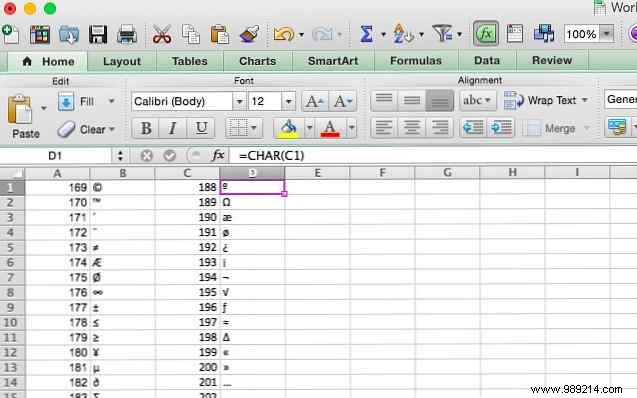The height and width of the screenshot is (398, 637).
Task: Center text horizontally
Action: [x=412, y=128]
